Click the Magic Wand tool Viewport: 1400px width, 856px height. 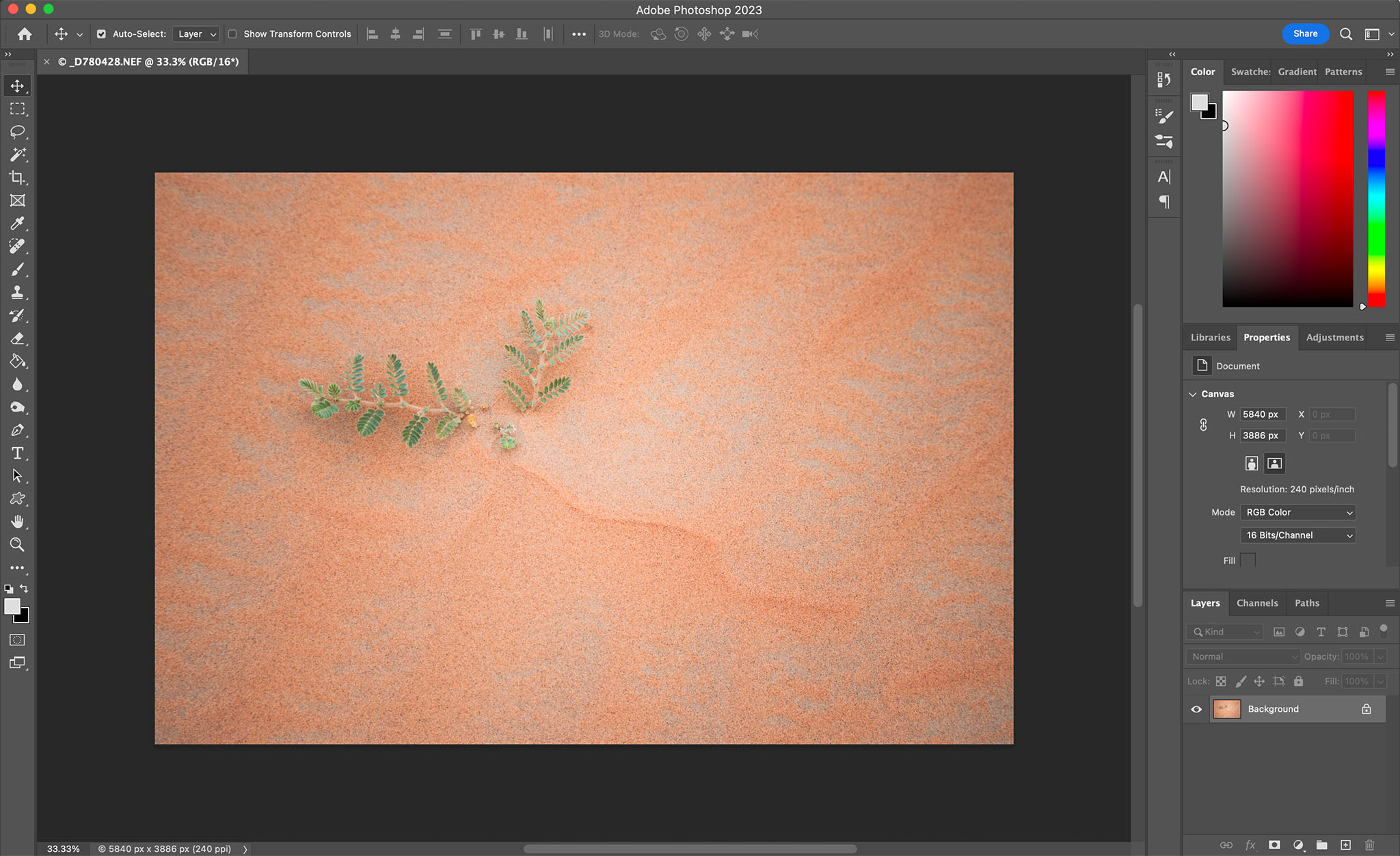click(17, 155)
